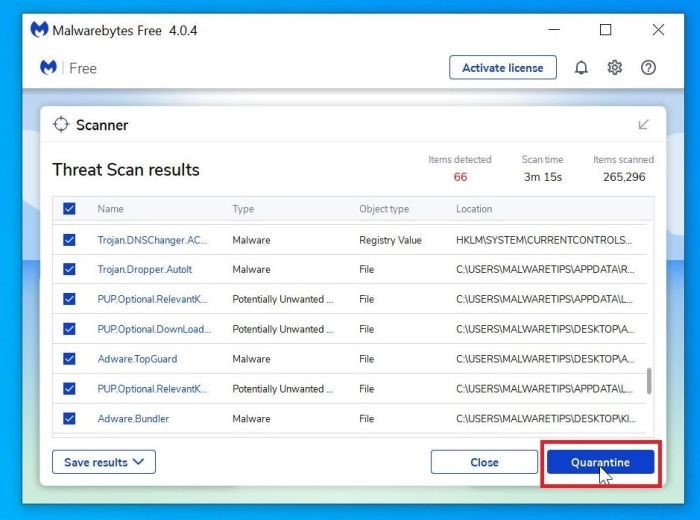
Task: Collapse the Scanner panel arrow icon
Action: pyautogui.click(x=643, y=125)
